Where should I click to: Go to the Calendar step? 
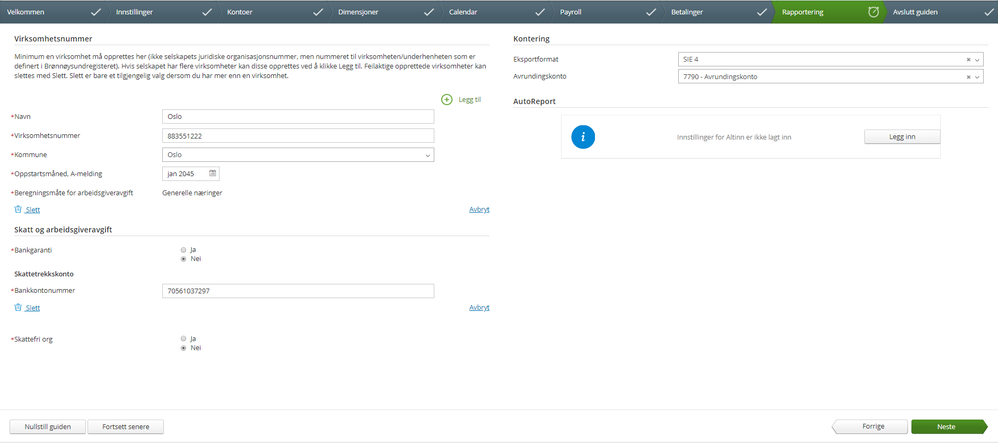(495, 12)
